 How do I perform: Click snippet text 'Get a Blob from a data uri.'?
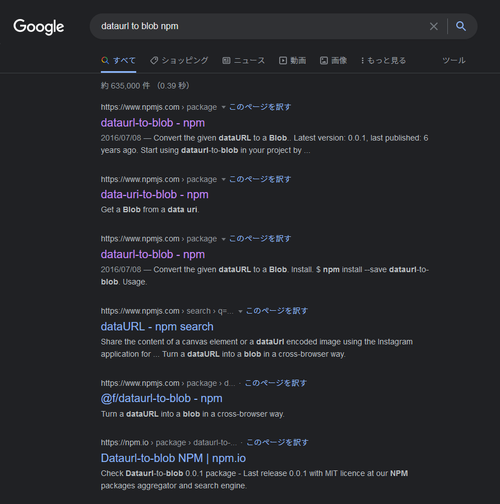150,210
